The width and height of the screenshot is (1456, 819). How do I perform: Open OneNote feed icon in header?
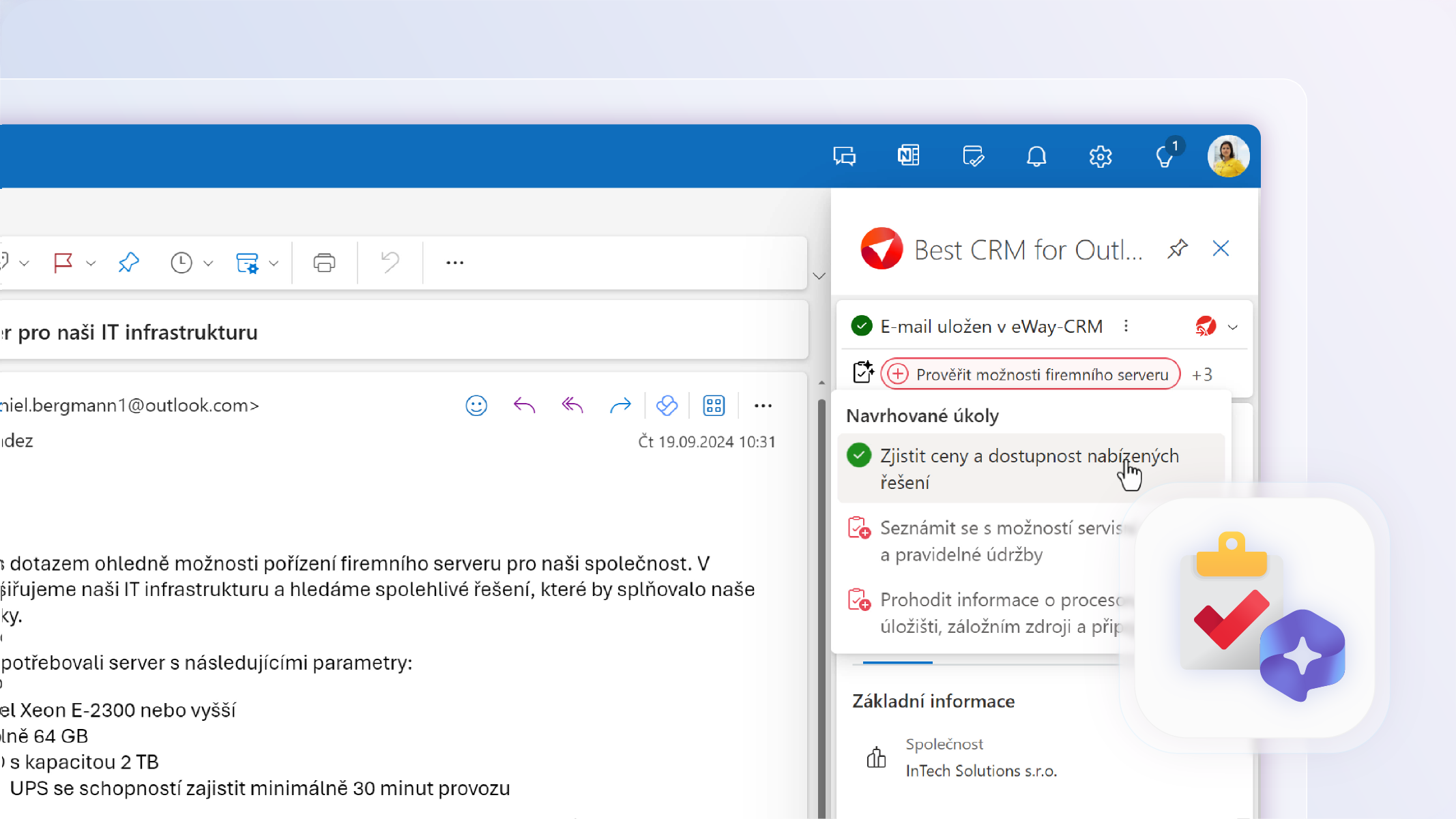pyautogui.click(x=908, y=155)
